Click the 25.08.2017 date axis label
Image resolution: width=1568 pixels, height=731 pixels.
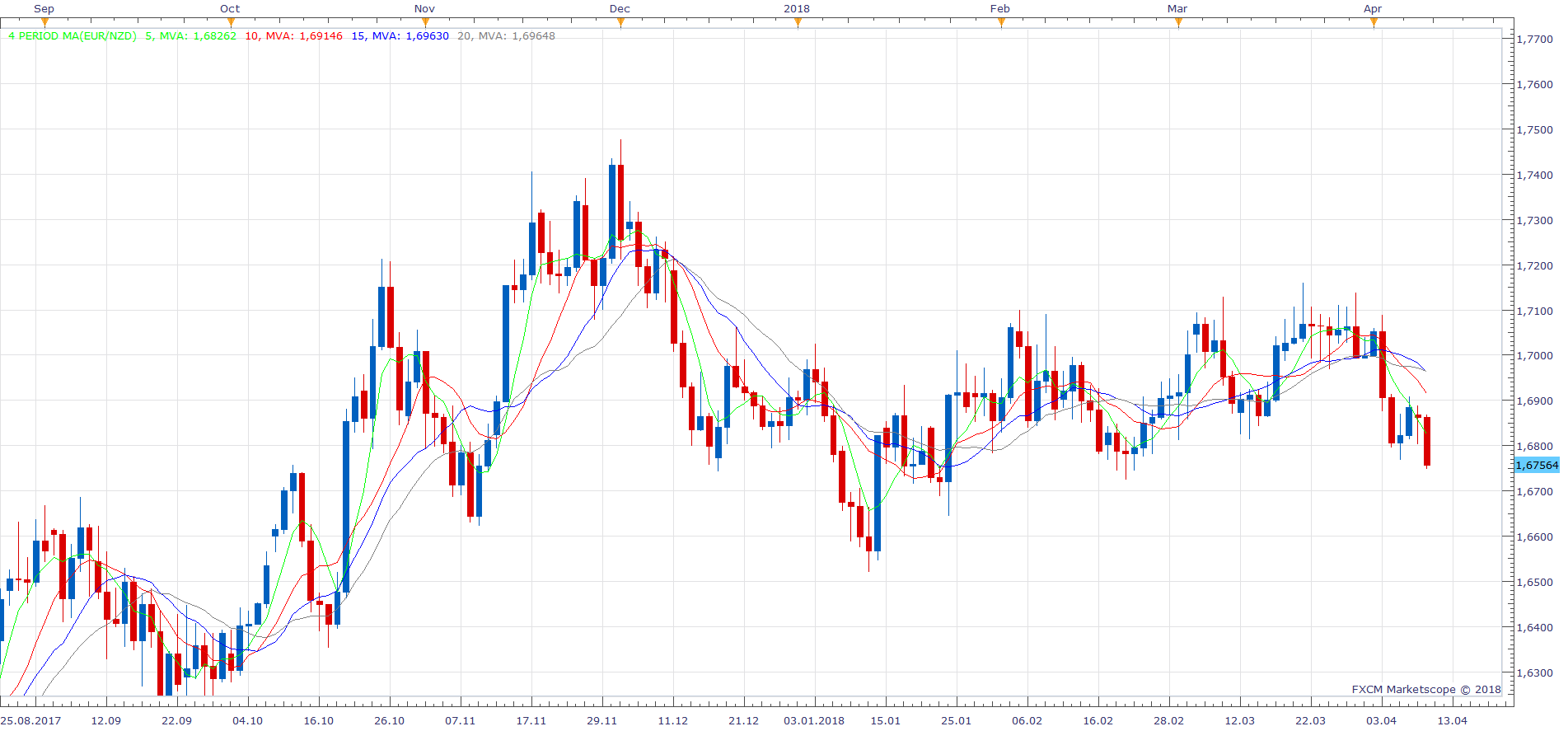point(31,720)
